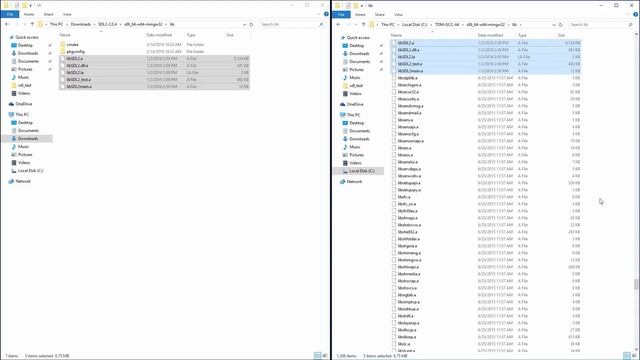Click New folder icon in TDM-GCC-64 title bar
This screenshot has width=640, height=360.
tap(356, 6)
